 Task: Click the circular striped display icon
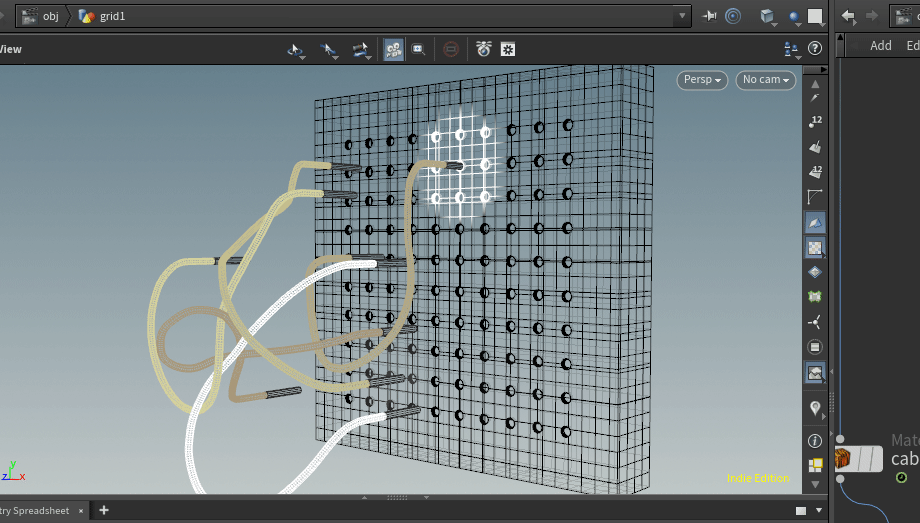click(x=815, y=347)
